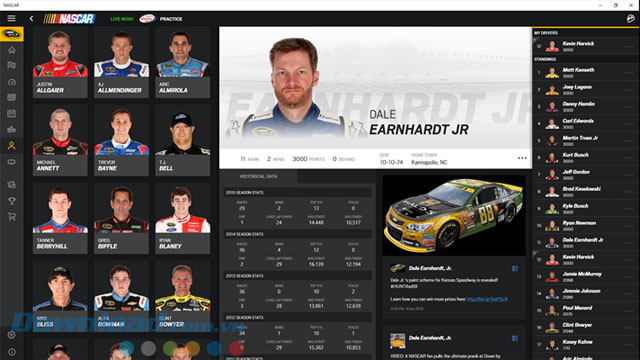This screenshot has height=360, width=640.
Task: Open the trophy icon in sidebar
Action: coord(11,201)
